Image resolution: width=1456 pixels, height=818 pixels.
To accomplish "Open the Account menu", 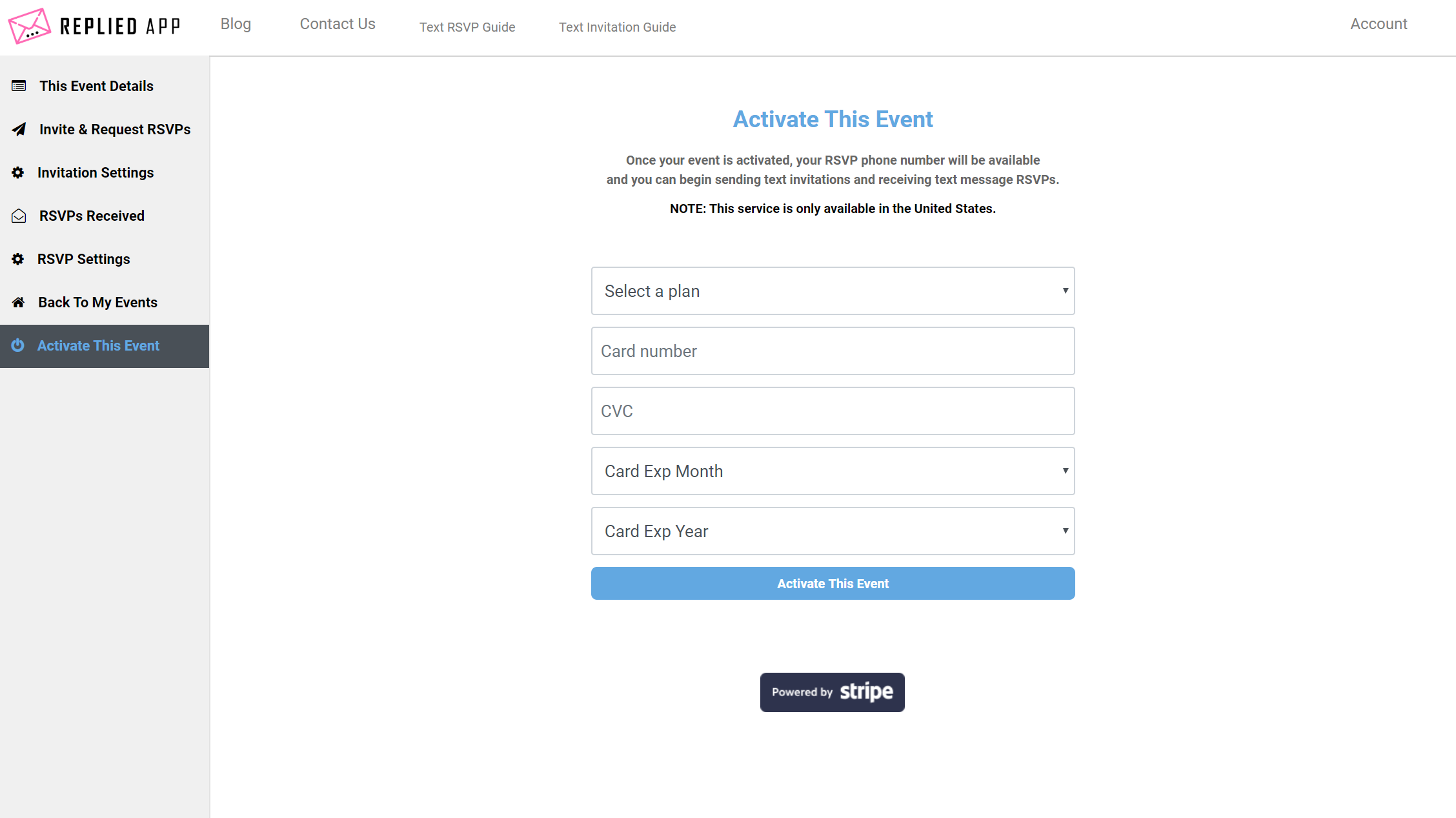I will pyautogui.click(x=1379, y=24).
